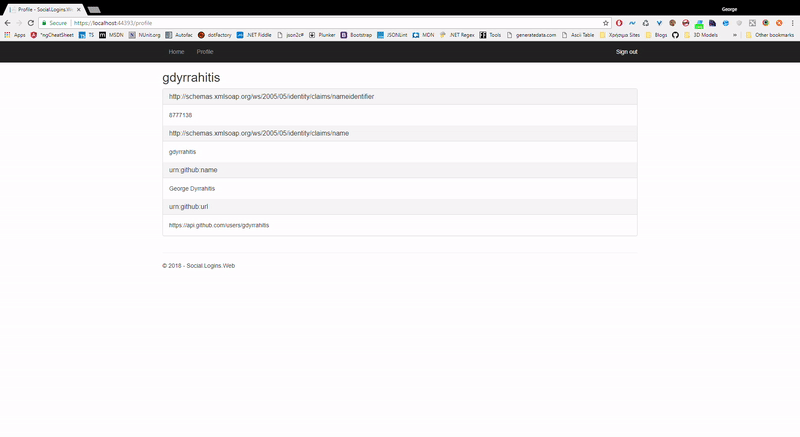The height and width of the screenshot is (437, 800).
Task: Expand the Χρήσιμα Sites bookmark folder
Action: [619, 35]
